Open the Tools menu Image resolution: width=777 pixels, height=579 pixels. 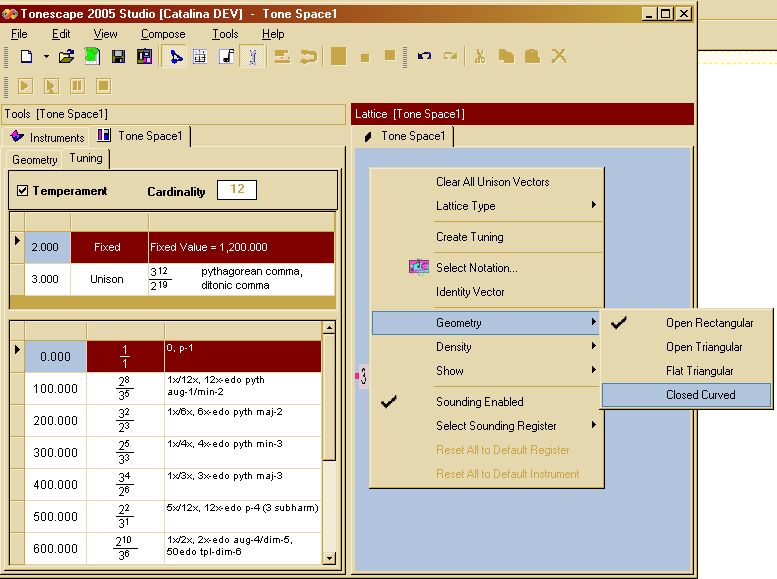coord(225,34)
